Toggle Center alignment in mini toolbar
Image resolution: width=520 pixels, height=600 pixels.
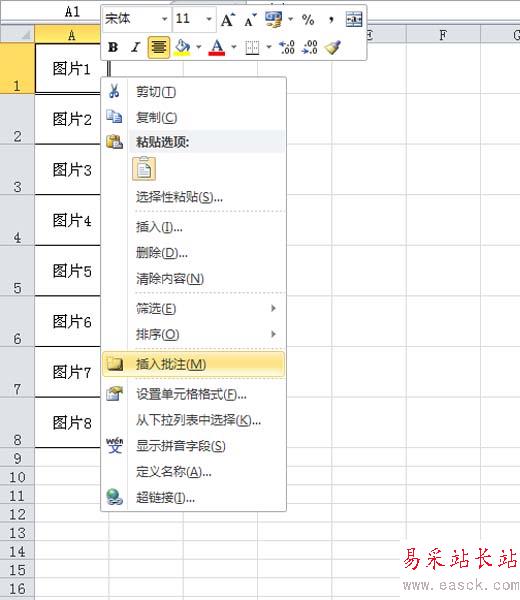click(x=158, y=47)
